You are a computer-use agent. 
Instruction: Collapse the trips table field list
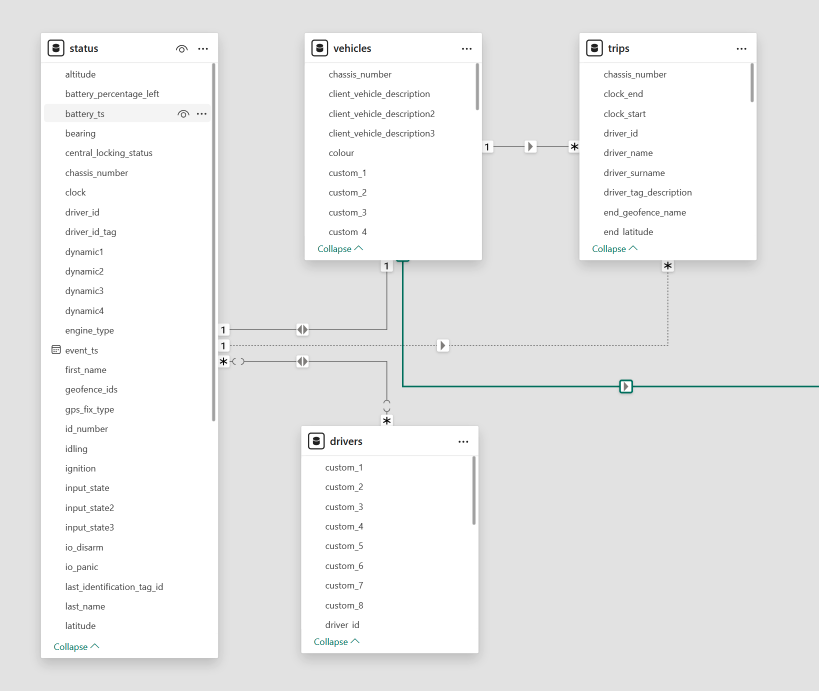[x=615, y=248]
